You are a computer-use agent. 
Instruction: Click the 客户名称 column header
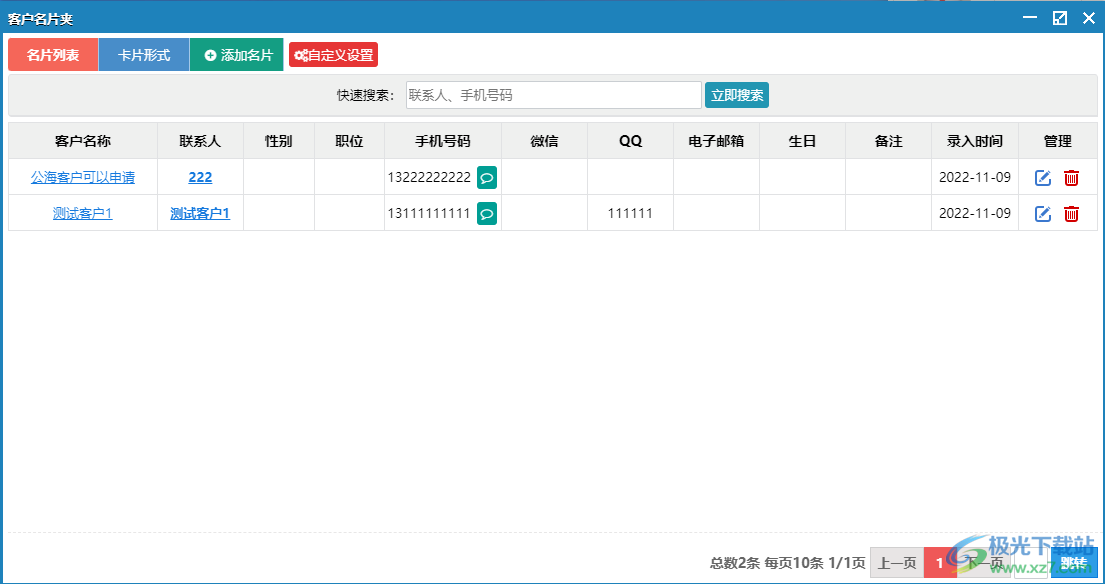pos(82,141)
